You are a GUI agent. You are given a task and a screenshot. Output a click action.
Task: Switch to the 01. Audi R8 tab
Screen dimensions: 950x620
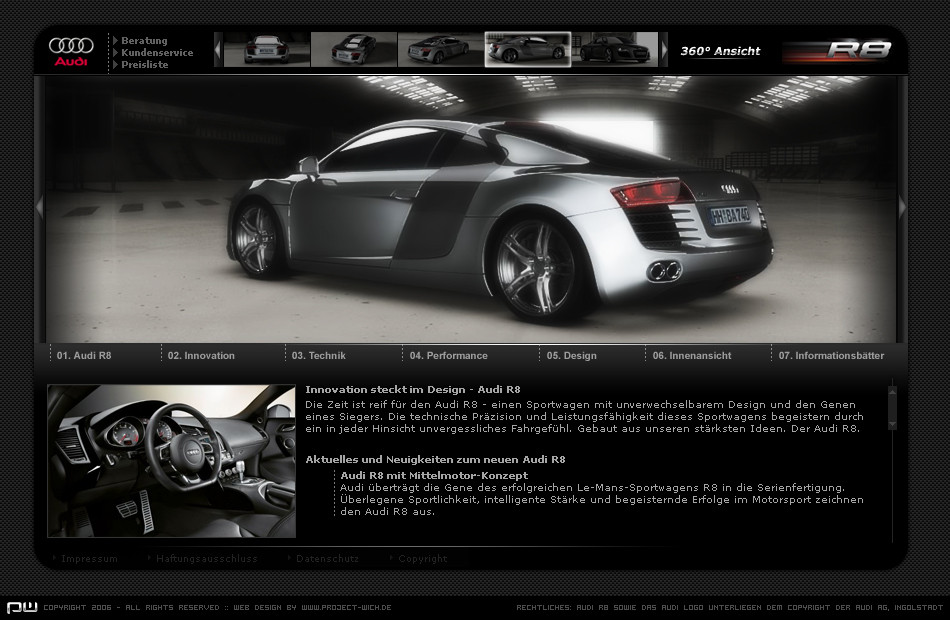pos(84,356)
